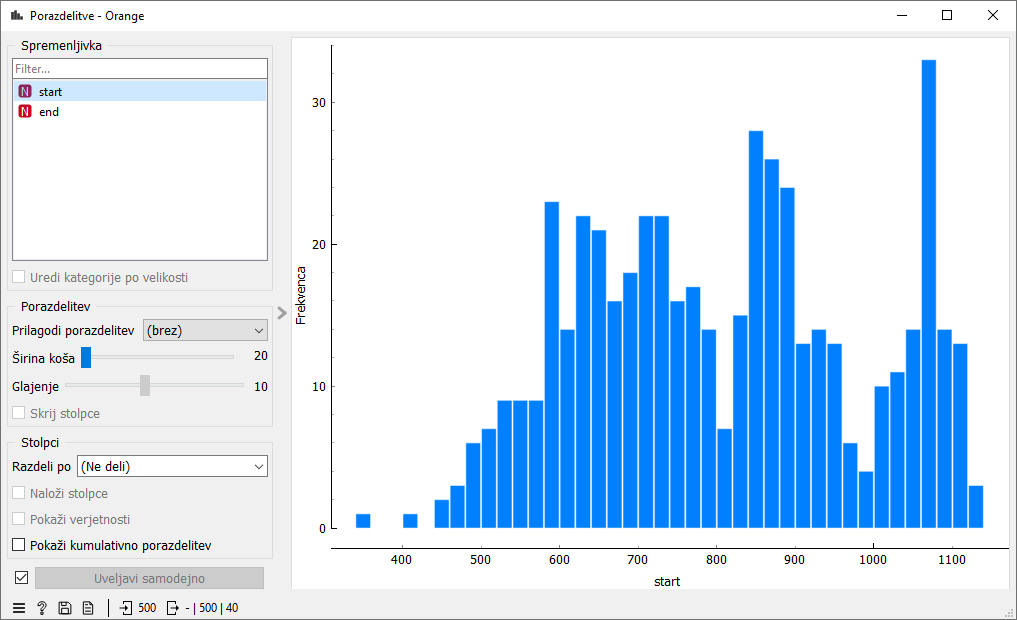Click the output data arrow icon
Viewport: 1017px width, 620px height.
[x=172, y=608]
